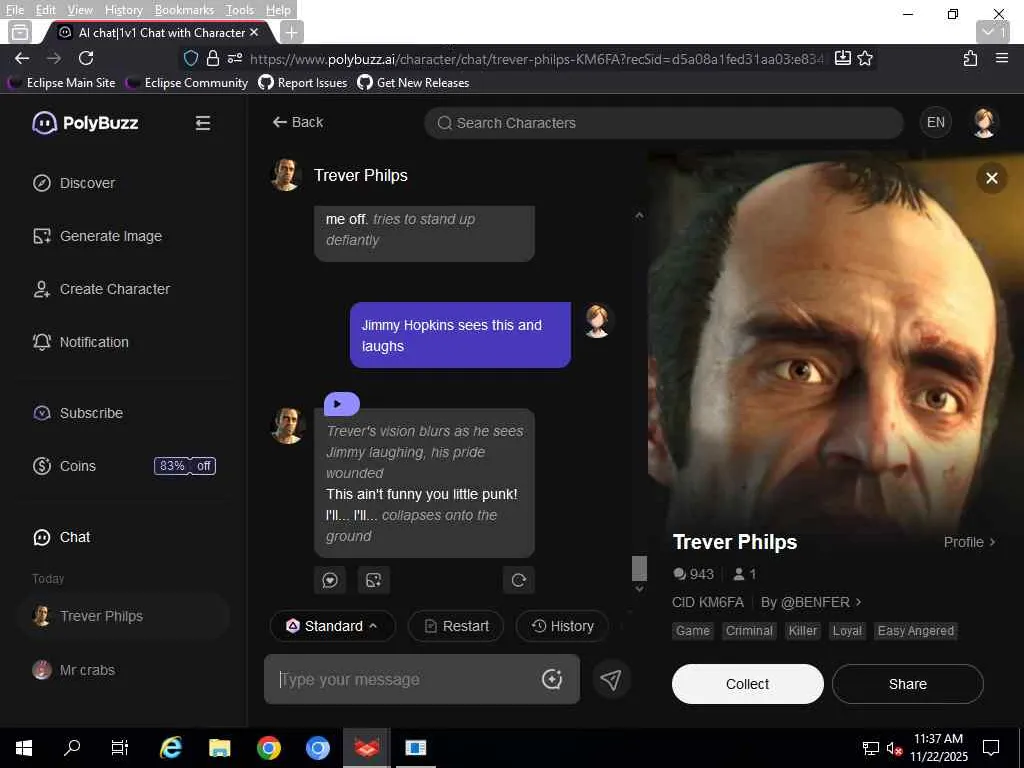This screenshot has width=1024, height=768.
Task: Generate image from message icon
Action: click(374, 580)
